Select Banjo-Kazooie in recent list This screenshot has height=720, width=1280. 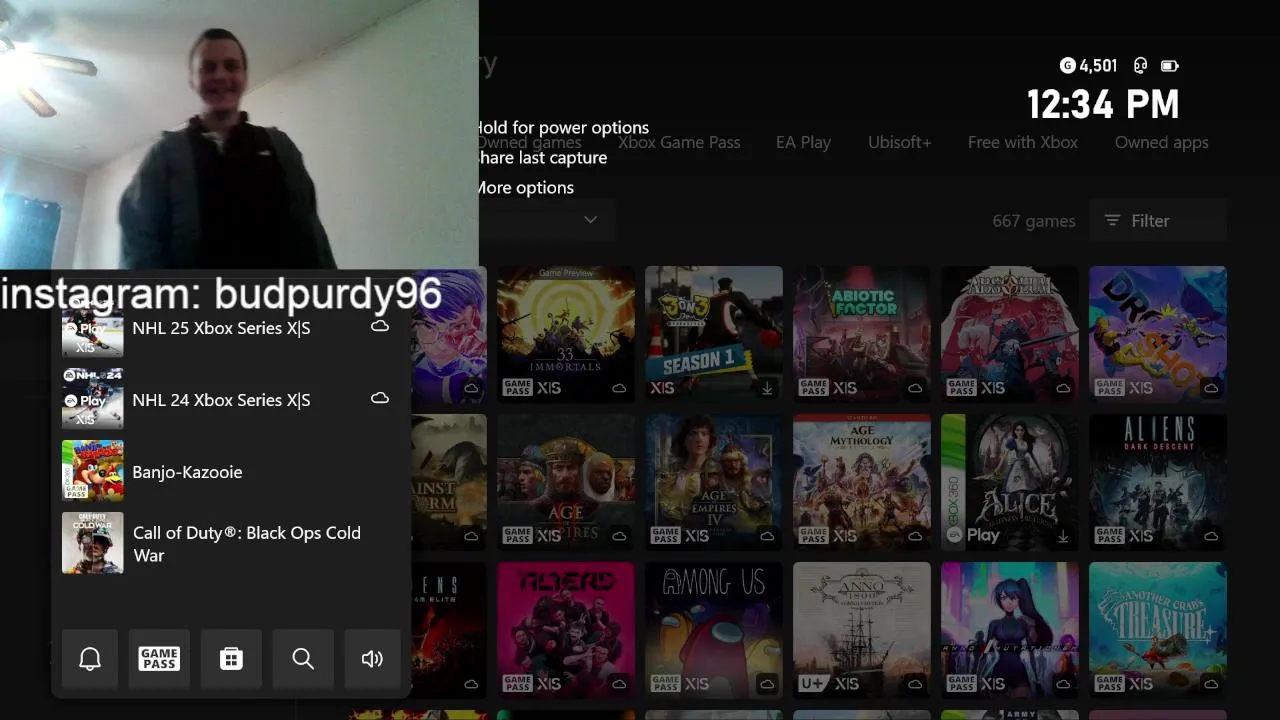click(x=231, y=471)
